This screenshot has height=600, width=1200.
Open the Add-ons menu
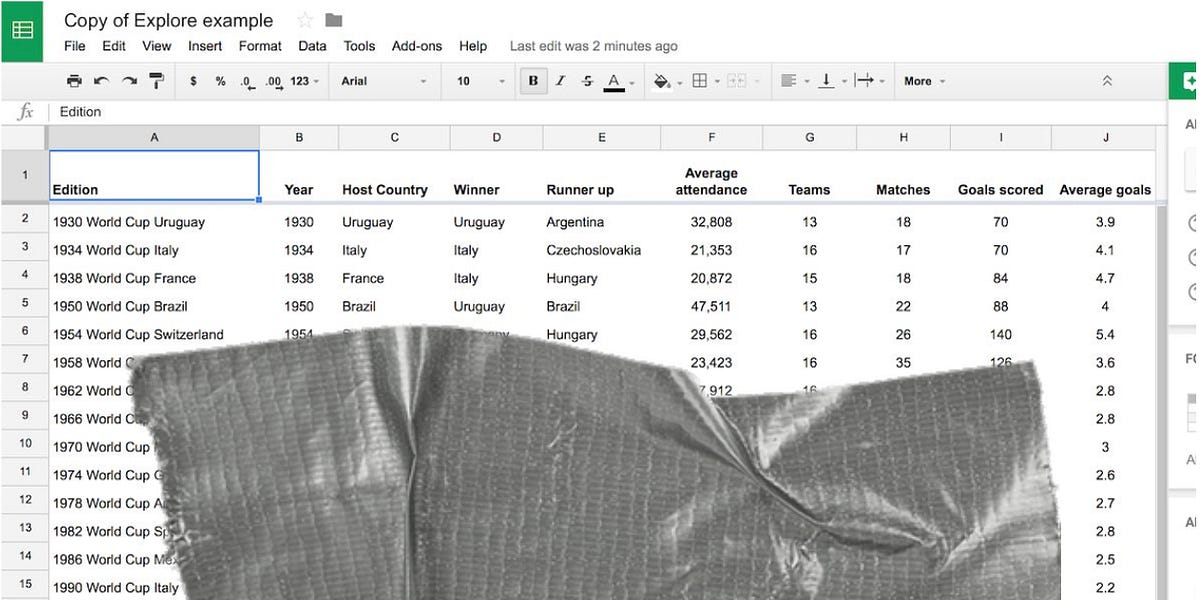(417, 46)
